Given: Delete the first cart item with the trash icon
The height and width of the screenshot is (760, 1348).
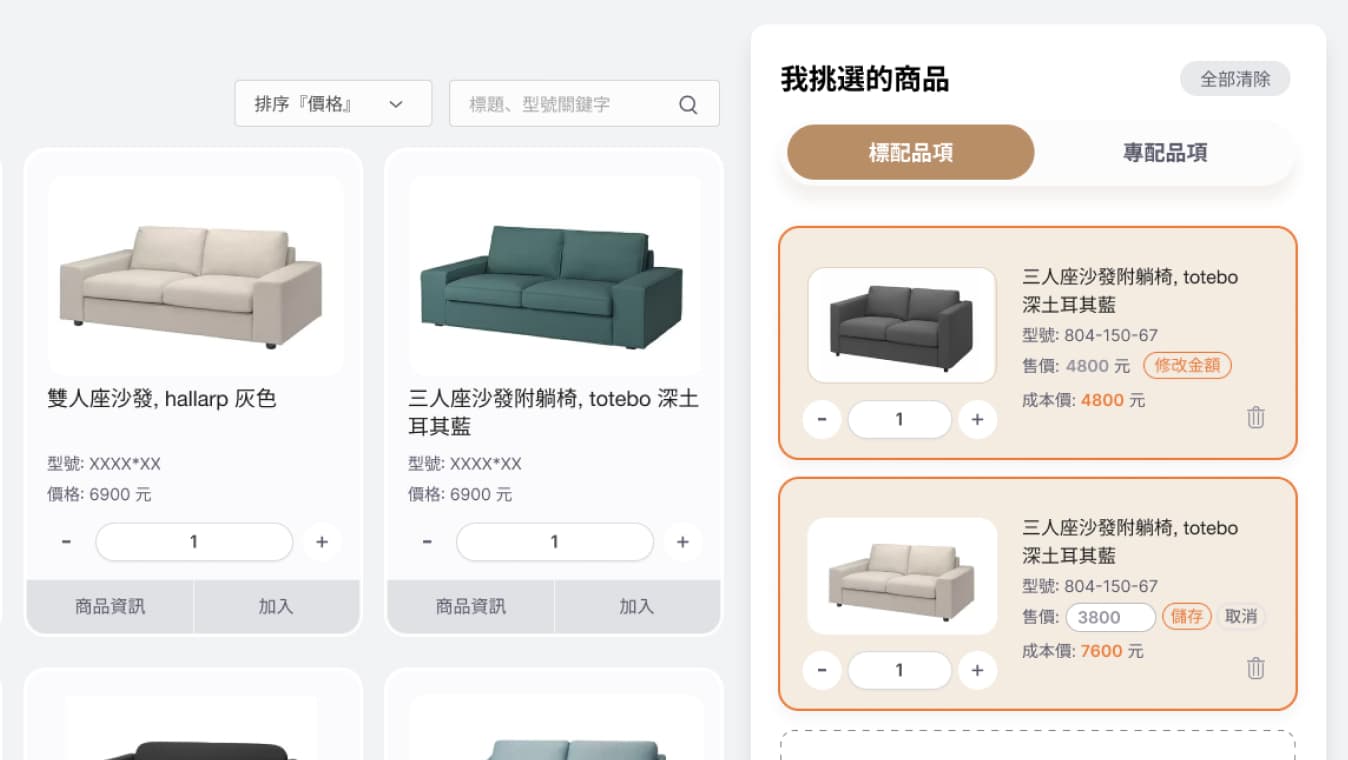Looking at the screenshot, I should (x=1256, y=418).
